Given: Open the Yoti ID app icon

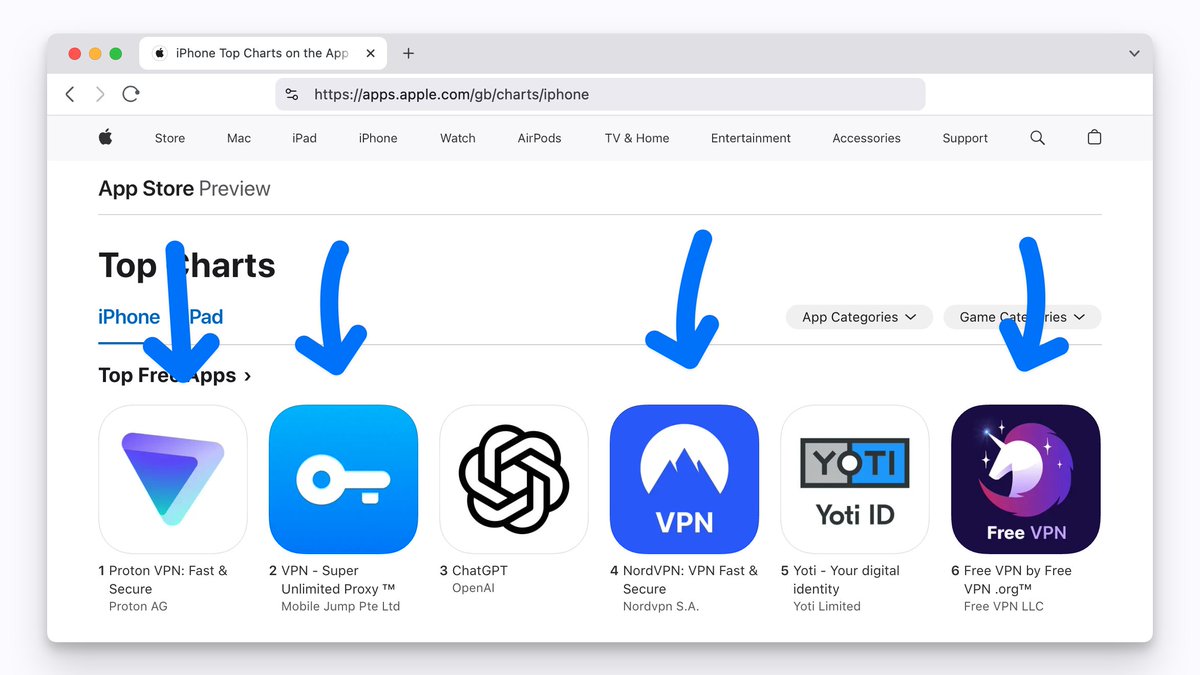Looking at the screenshot, I should [855, 479].
